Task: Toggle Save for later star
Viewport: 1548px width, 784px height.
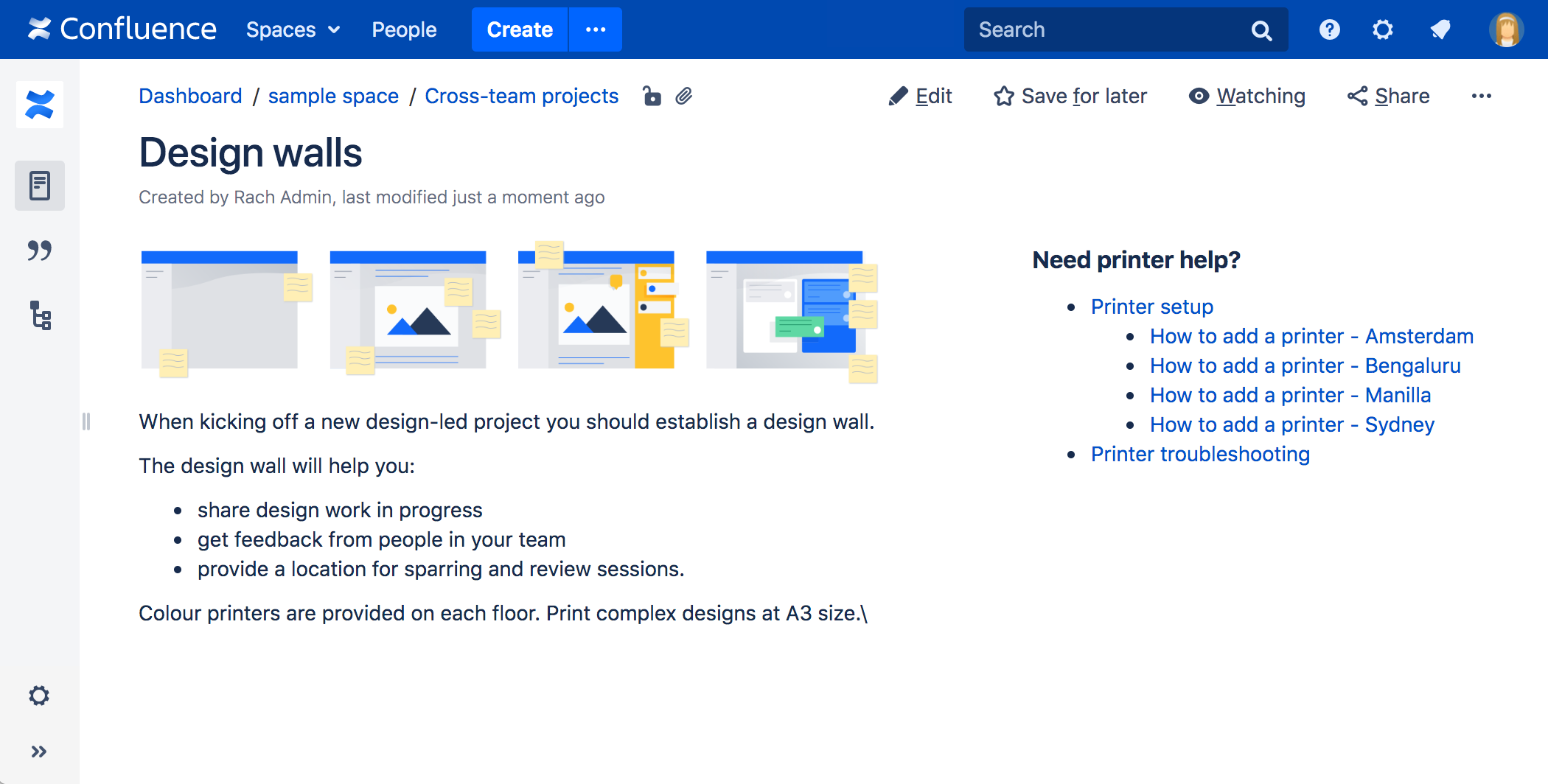Action: point(1070,97)
